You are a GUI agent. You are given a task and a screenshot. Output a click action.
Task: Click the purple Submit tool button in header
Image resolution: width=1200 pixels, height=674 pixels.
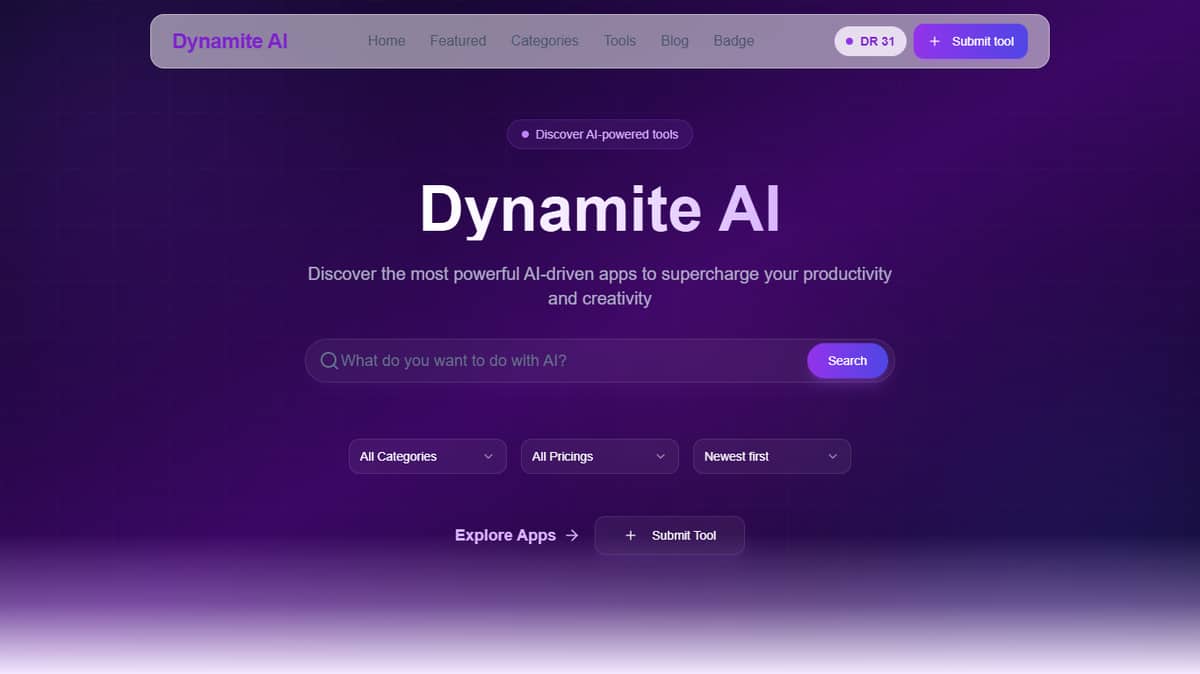tap(970, 41)
